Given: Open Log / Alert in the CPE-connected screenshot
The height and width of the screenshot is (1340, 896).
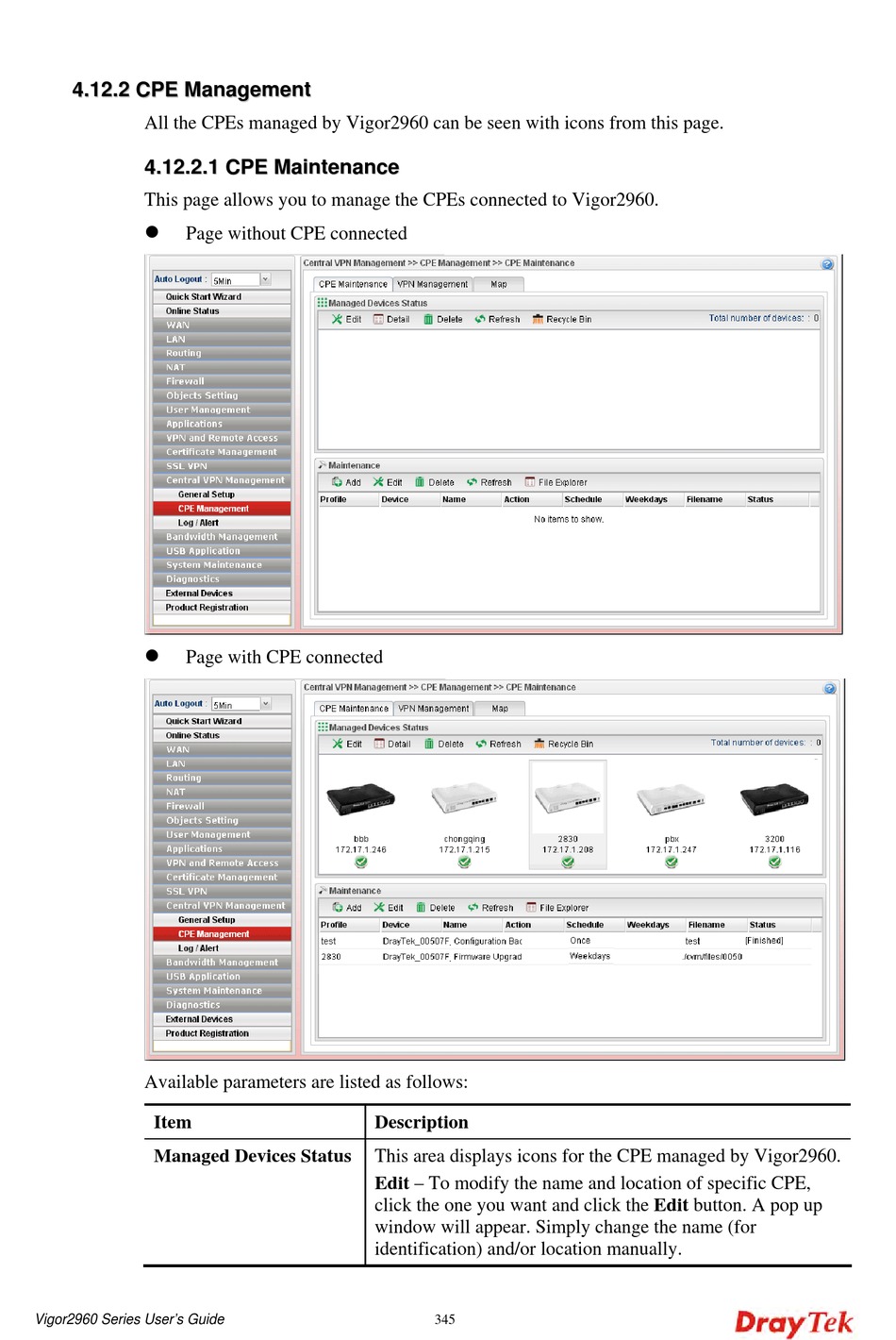Looking at the screenshot, I should click(222, 947).
